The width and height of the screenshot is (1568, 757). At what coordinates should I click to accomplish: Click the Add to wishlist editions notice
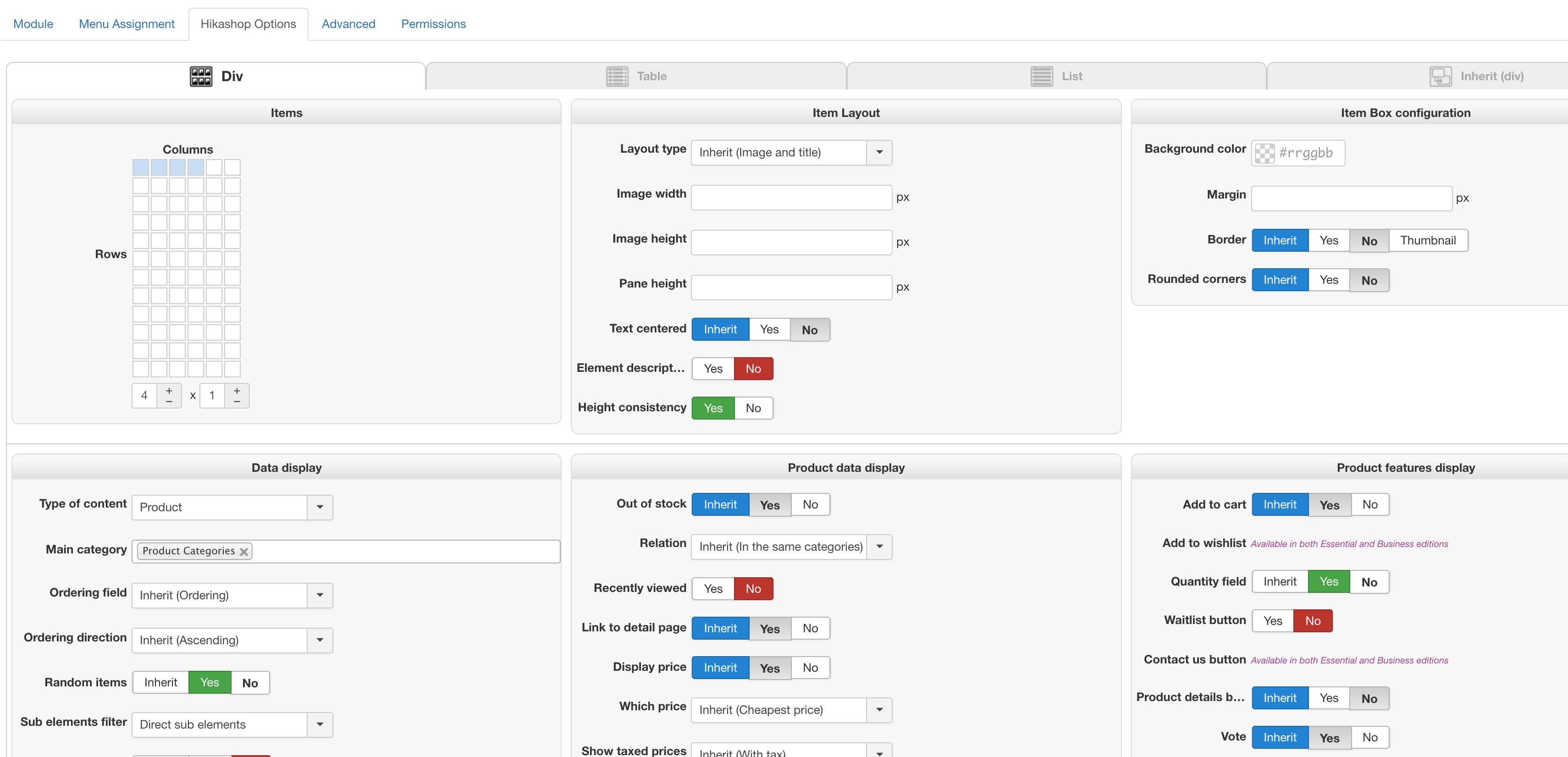click(1349, 544)
